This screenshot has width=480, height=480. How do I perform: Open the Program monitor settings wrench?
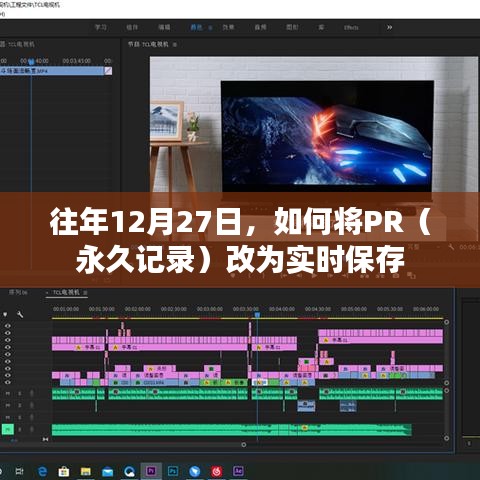click(451, 247)
